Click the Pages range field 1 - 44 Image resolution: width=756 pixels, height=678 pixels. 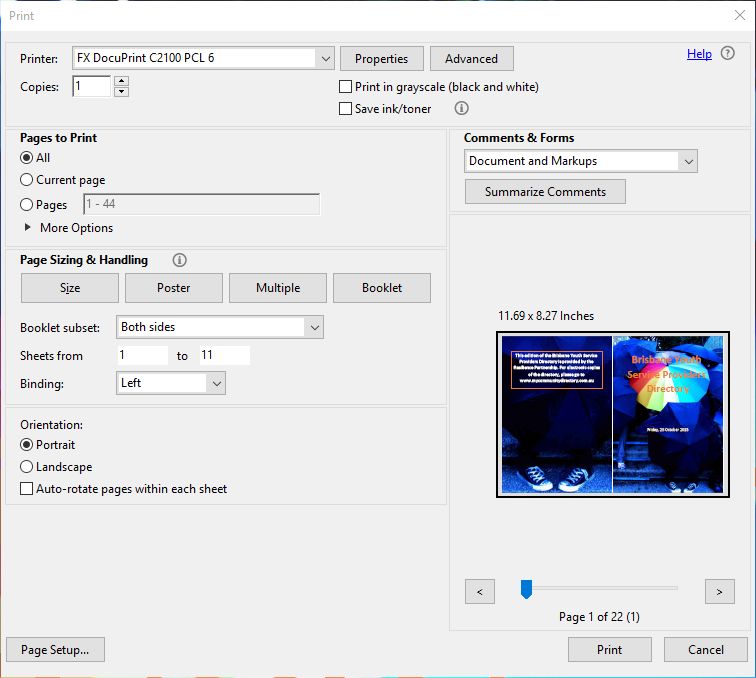click(x=202, y=204)
